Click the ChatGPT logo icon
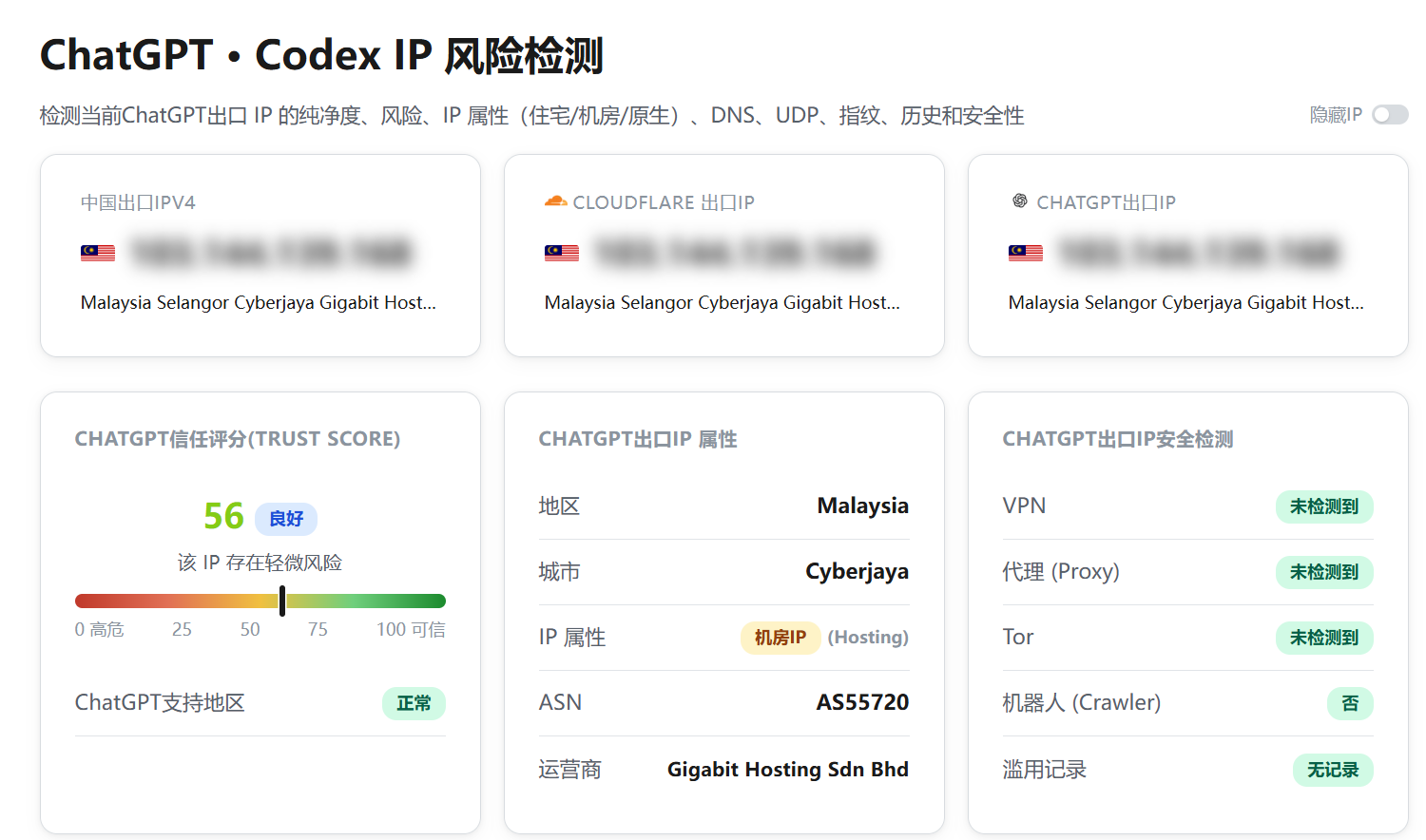 [1020, 201]
